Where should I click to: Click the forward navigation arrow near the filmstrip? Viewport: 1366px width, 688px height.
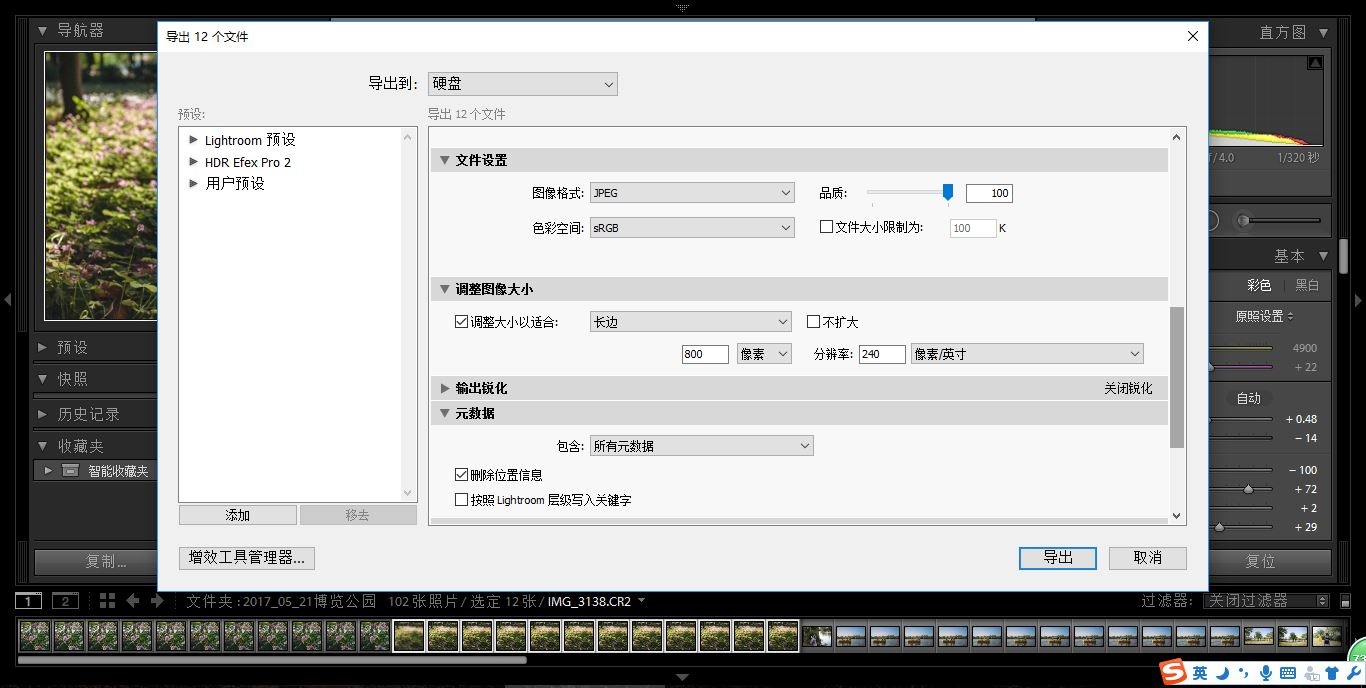point(158,601)
